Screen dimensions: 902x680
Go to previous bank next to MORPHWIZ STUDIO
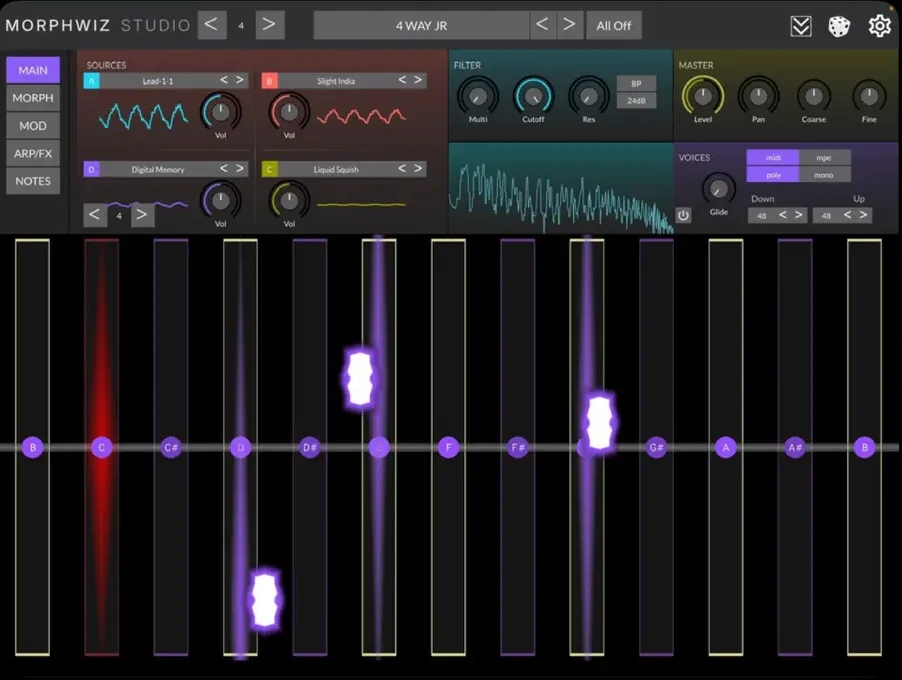[212, 25]
